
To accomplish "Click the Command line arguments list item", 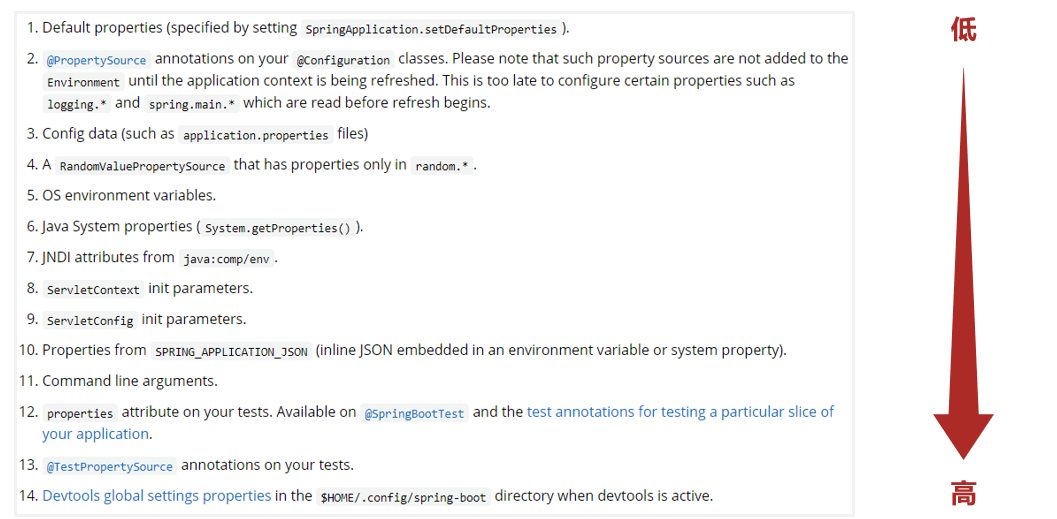I will (130, 381).
